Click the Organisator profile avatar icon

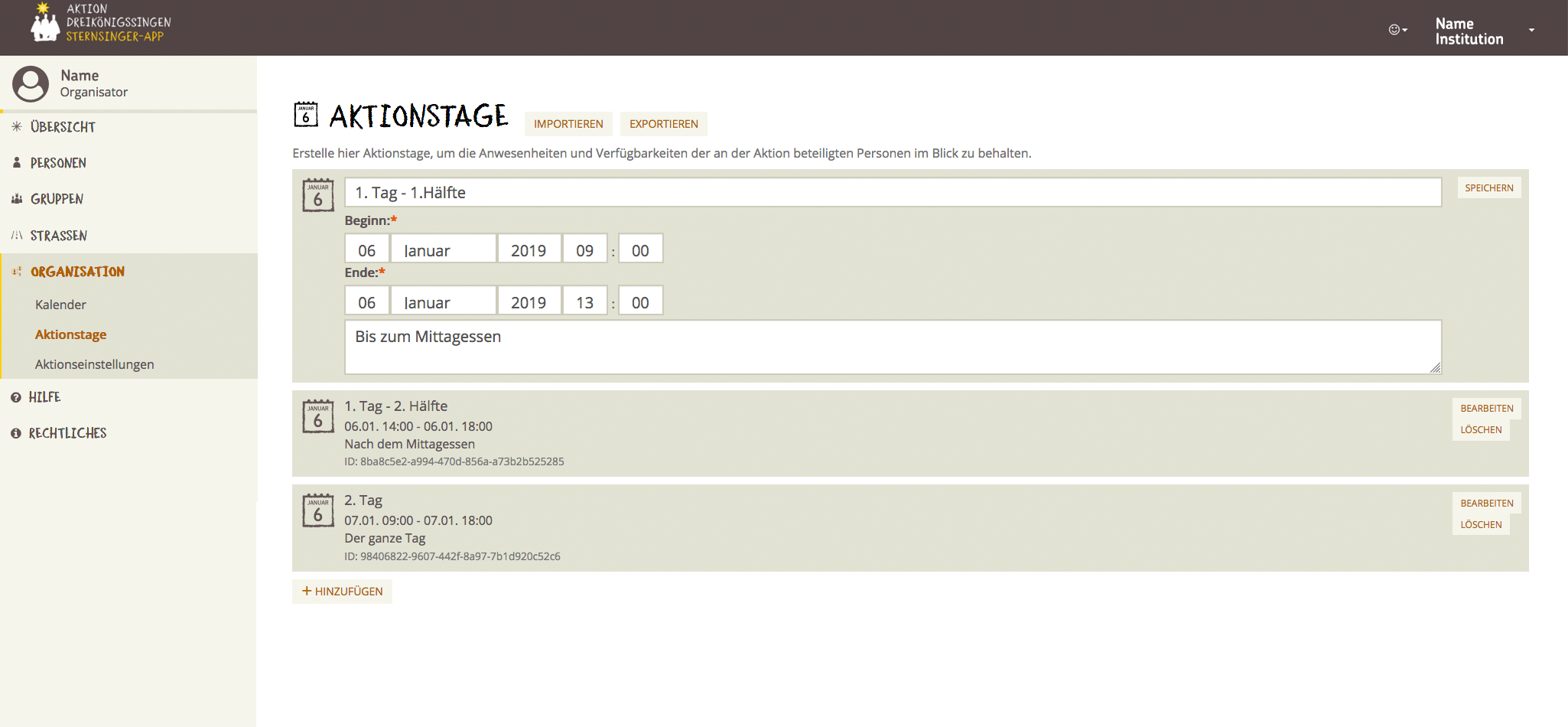click(x=31, y=83)
